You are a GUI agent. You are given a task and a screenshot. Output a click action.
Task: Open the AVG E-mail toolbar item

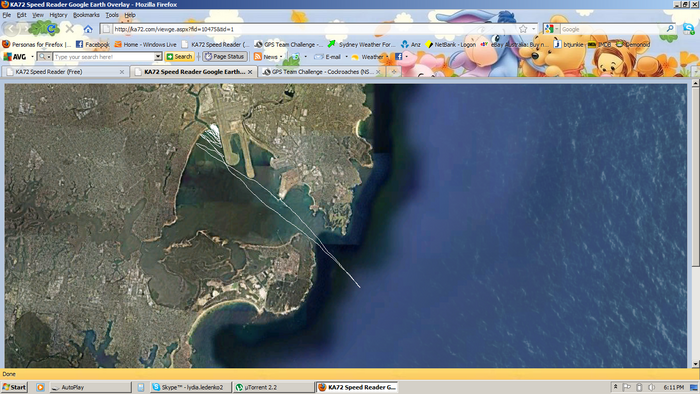coord(328,57)
